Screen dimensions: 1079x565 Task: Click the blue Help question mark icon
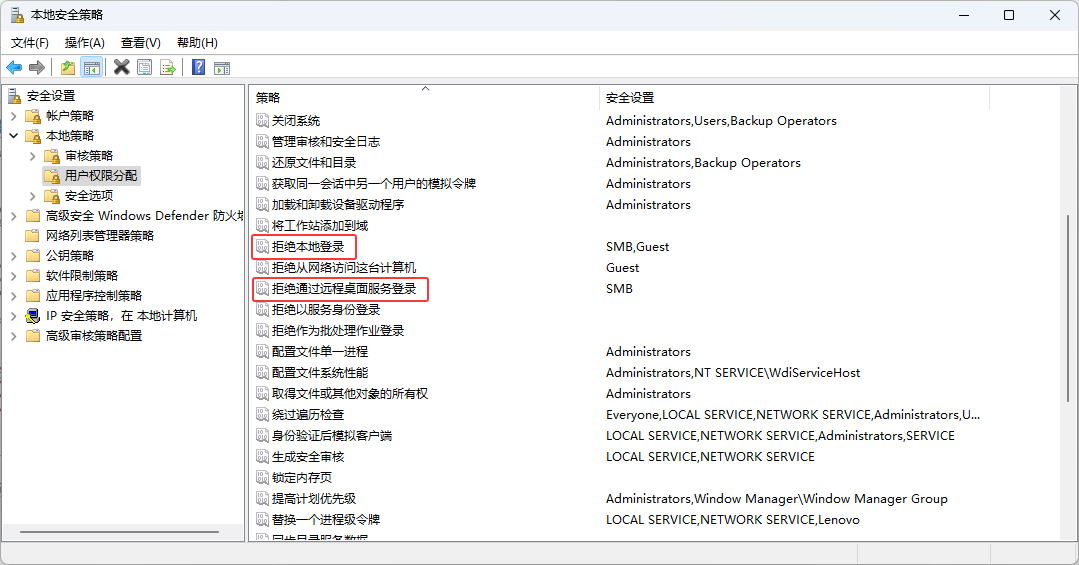[198, 67]
